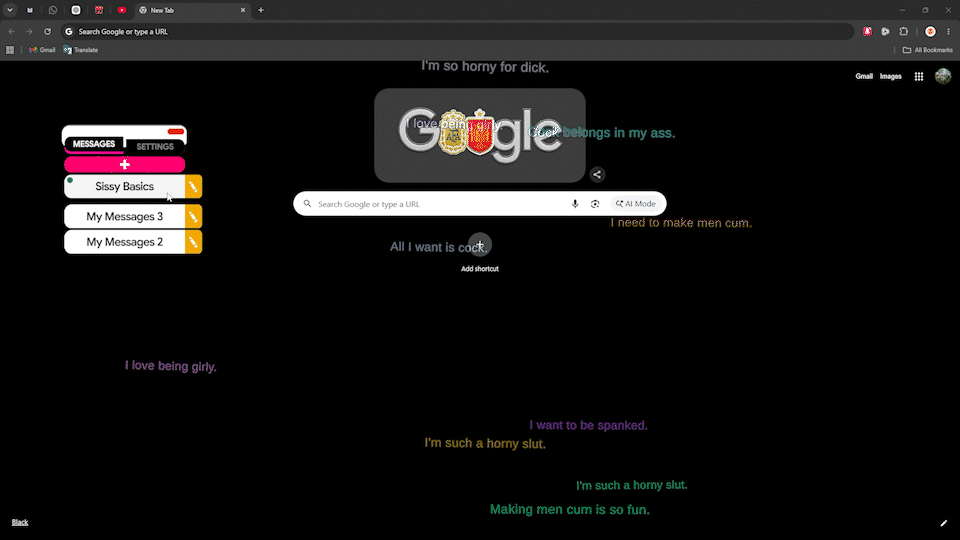Viewport: 960px width, 540px height.
Task: Open the Extensions puzzle-piece menu
Action: [904, 31]
